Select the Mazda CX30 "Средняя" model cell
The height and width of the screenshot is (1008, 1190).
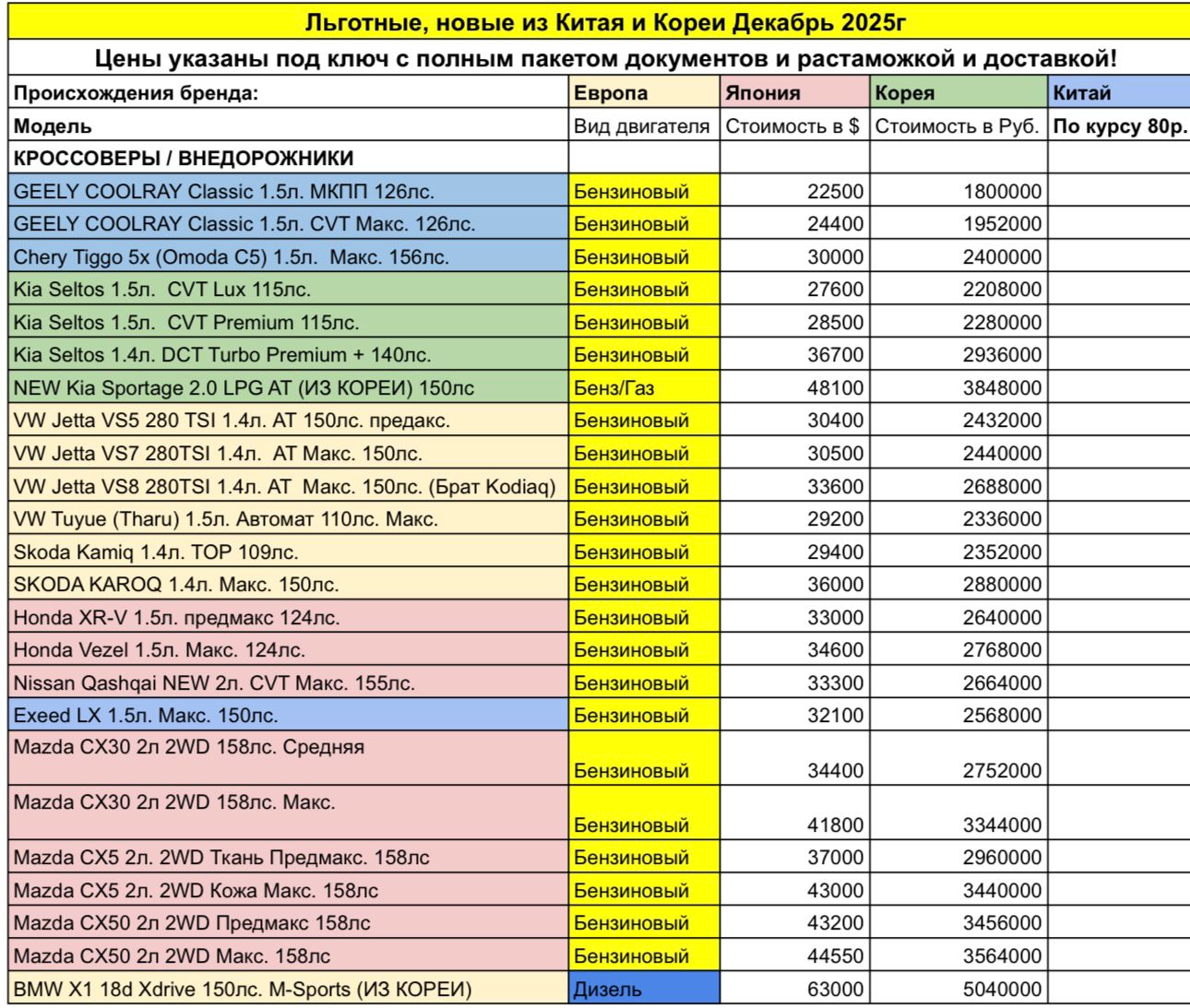click(x=288, y=758)
